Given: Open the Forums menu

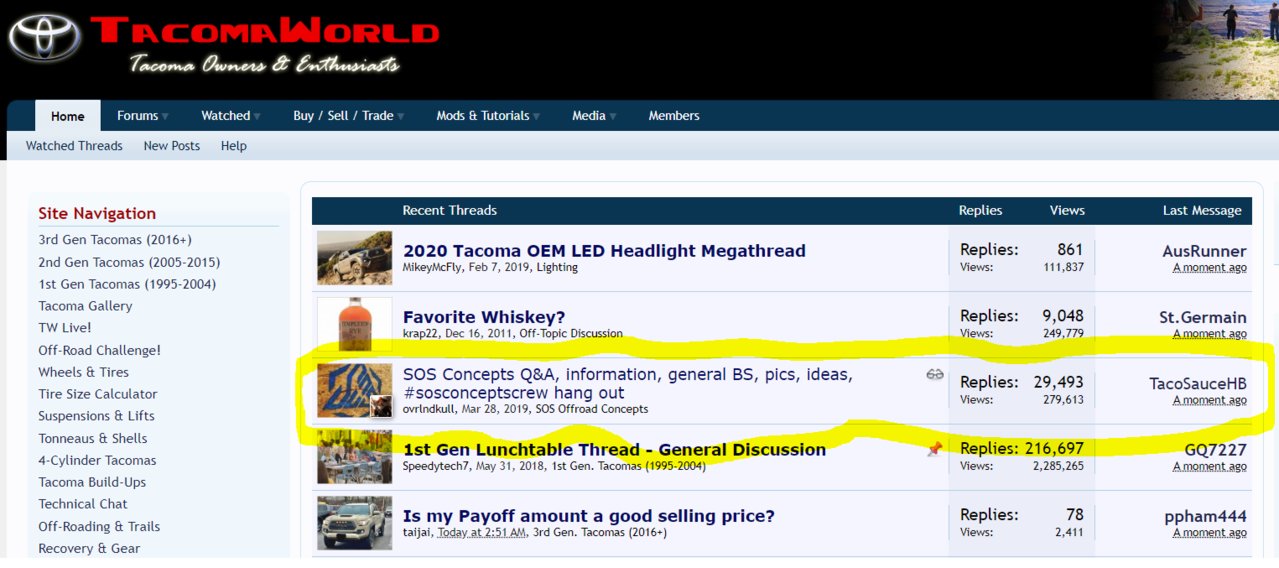Looking at the screenshot, I should 137,116.
